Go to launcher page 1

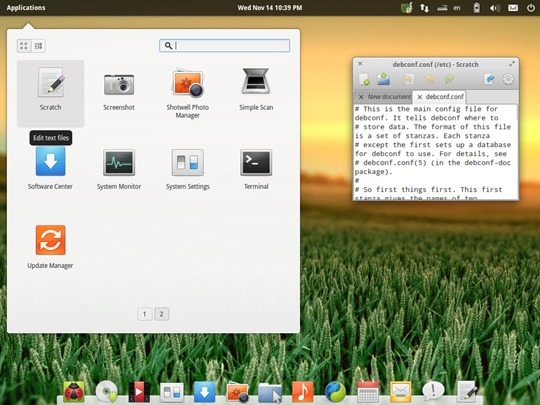[x=145, y=314]
